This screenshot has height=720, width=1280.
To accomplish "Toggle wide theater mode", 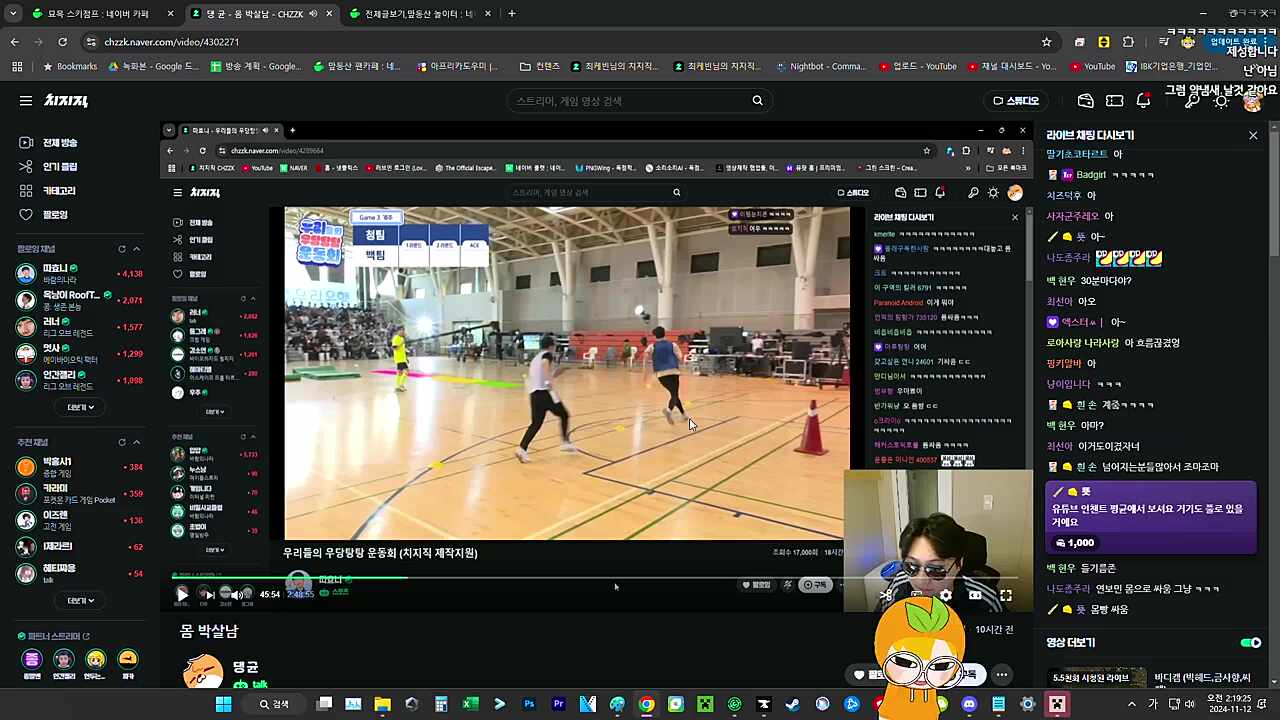I will (975, 595).
